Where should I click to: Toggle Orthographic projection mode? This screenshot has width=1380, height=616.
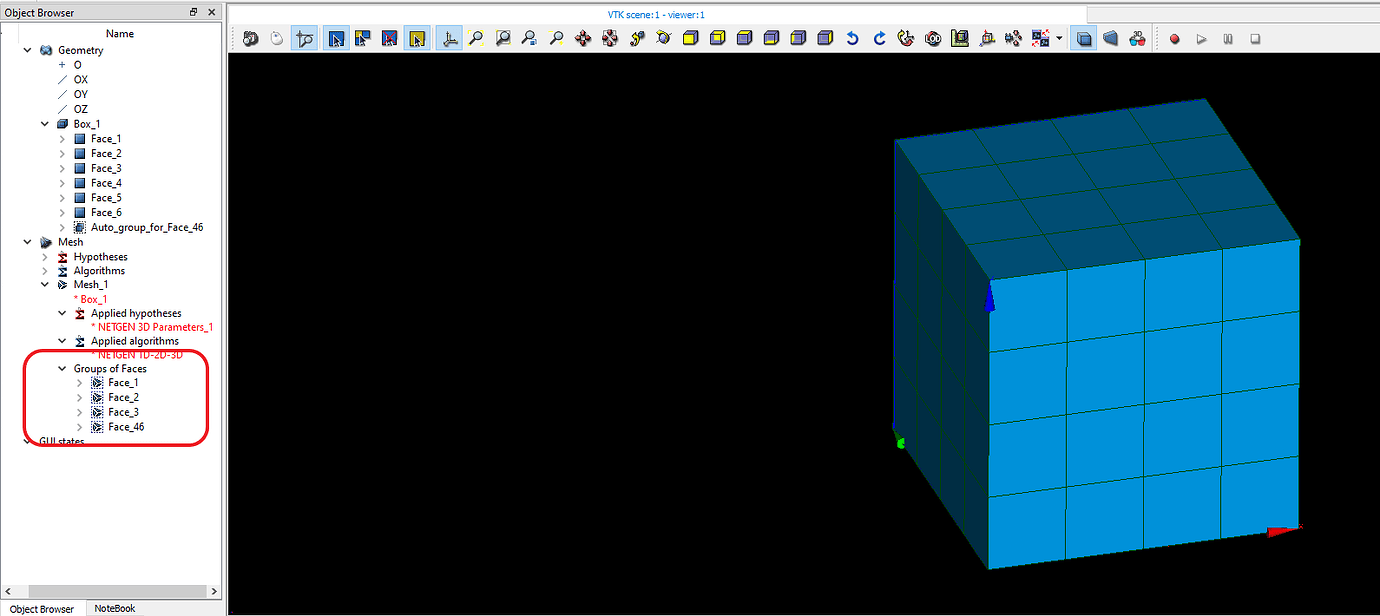[x=1083, y=38]
